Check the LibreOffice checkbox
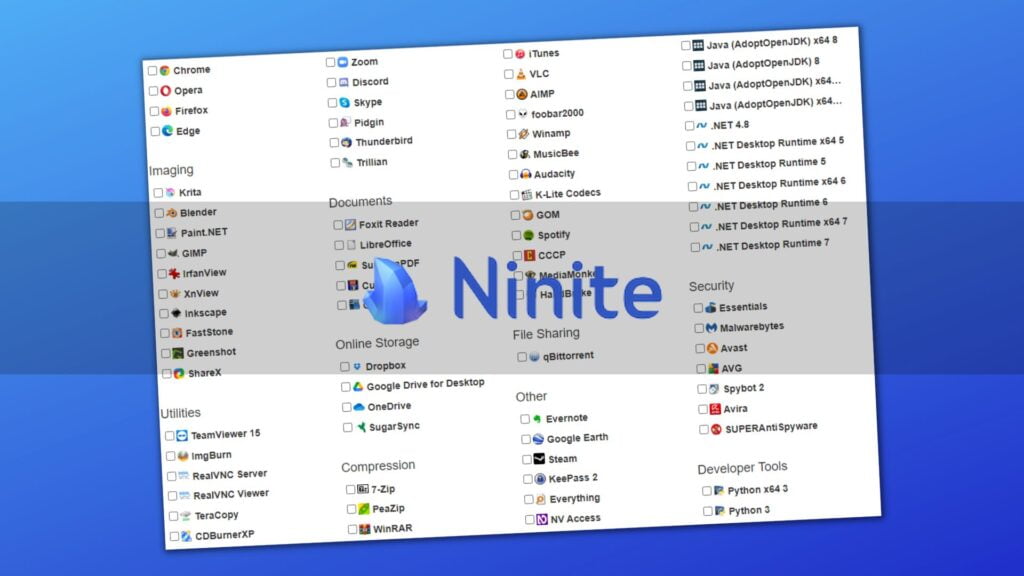Image resolution: width=1024 pixels, height=576 pixels. (x=341, y=243)
